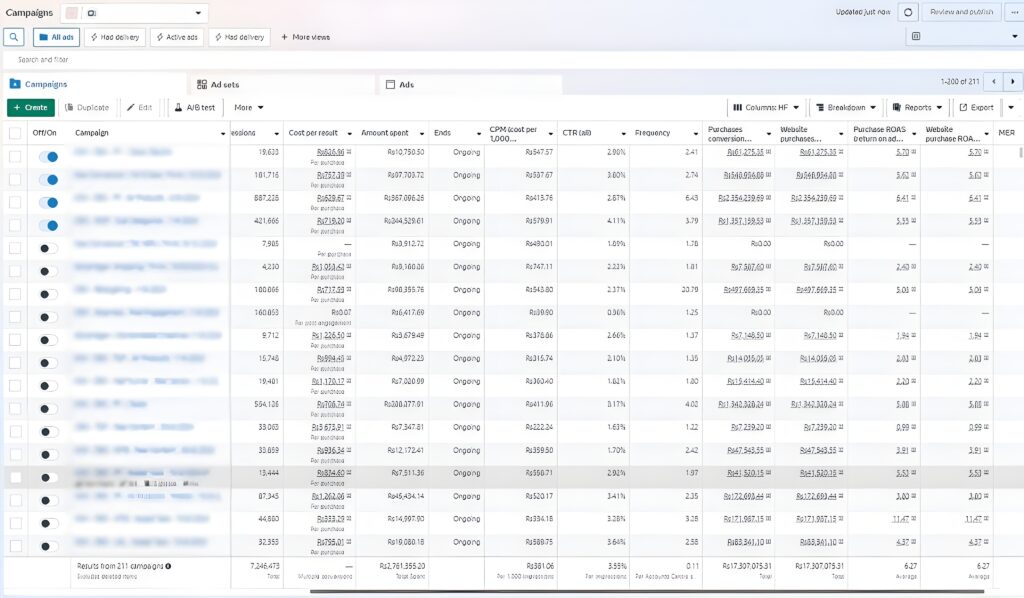The height and width of the screenshot is (598, 1024).
Task: Turn off campaign with Rs244,529.61 spent
Action: tap(48, 225)
